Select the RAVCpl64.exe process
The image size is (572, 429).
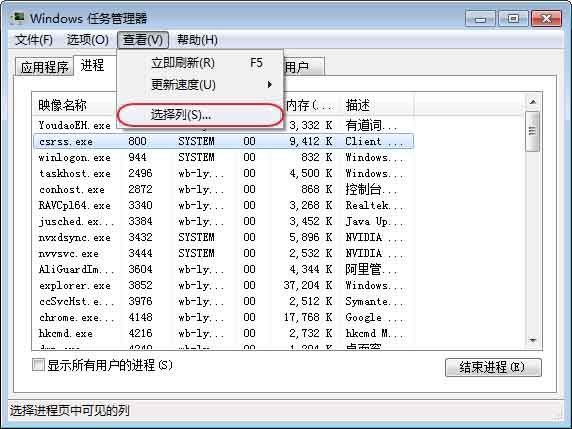[223, 205]
